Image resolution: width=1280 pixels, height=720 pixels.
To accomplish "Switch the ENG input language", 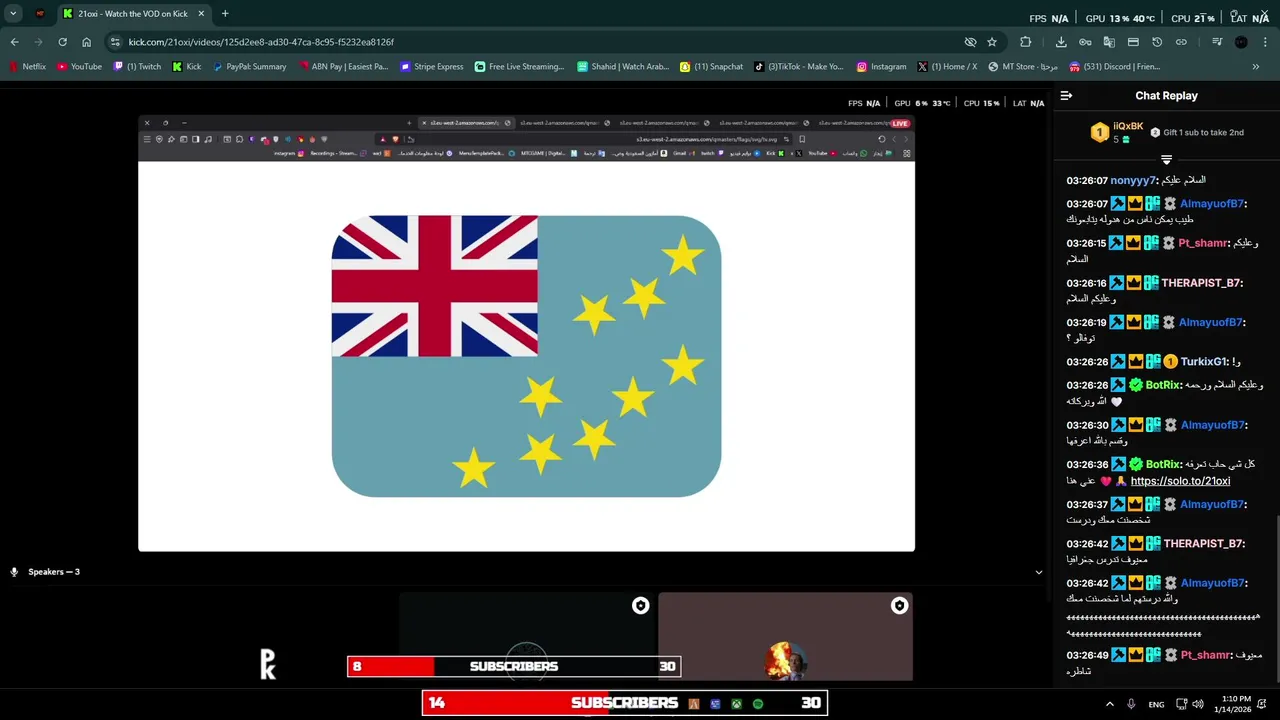I will pos(1156,704).
